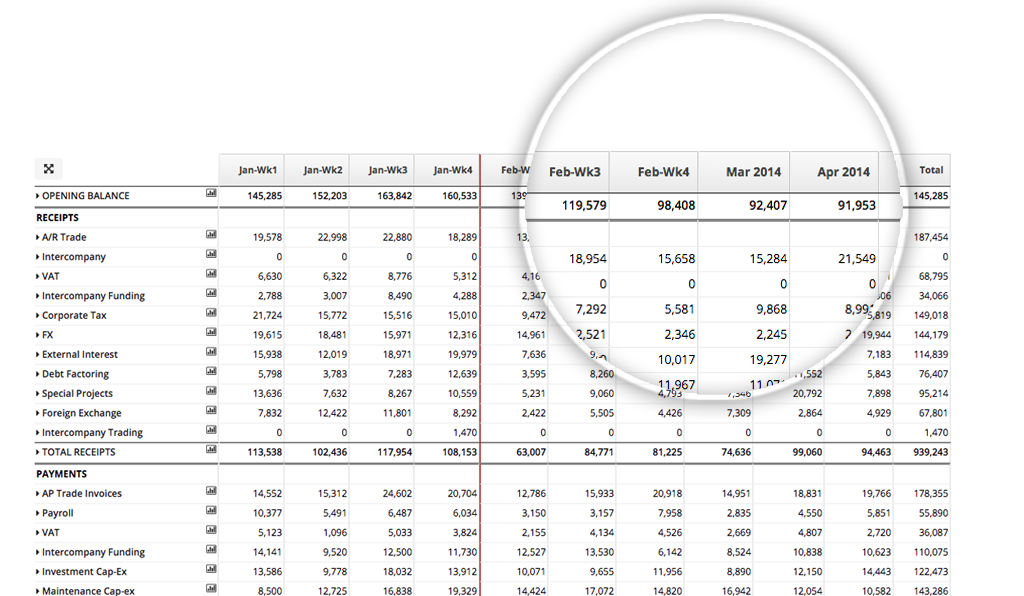This screenshot has width=1024, height=596.
Task: Show the chart for Foreign Exchange
Action: (211, 411)
